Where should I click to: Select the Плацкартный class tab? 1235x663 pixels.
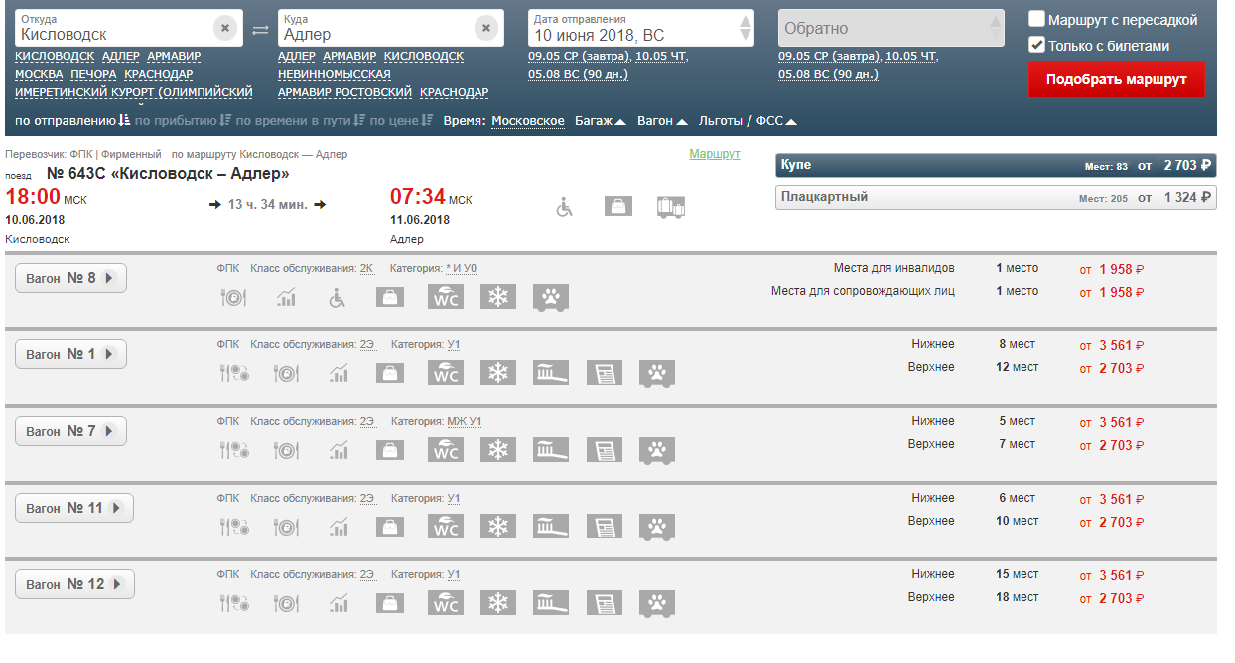(x=995, y=197)
